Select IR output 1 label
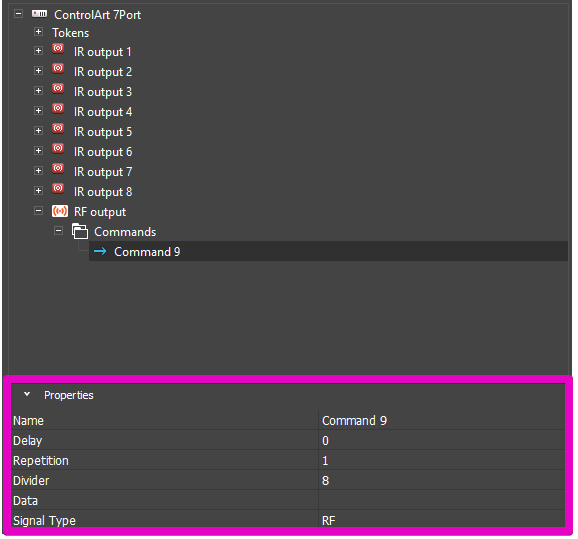Screen dimensions: 578x539 [x=102, y=52]
